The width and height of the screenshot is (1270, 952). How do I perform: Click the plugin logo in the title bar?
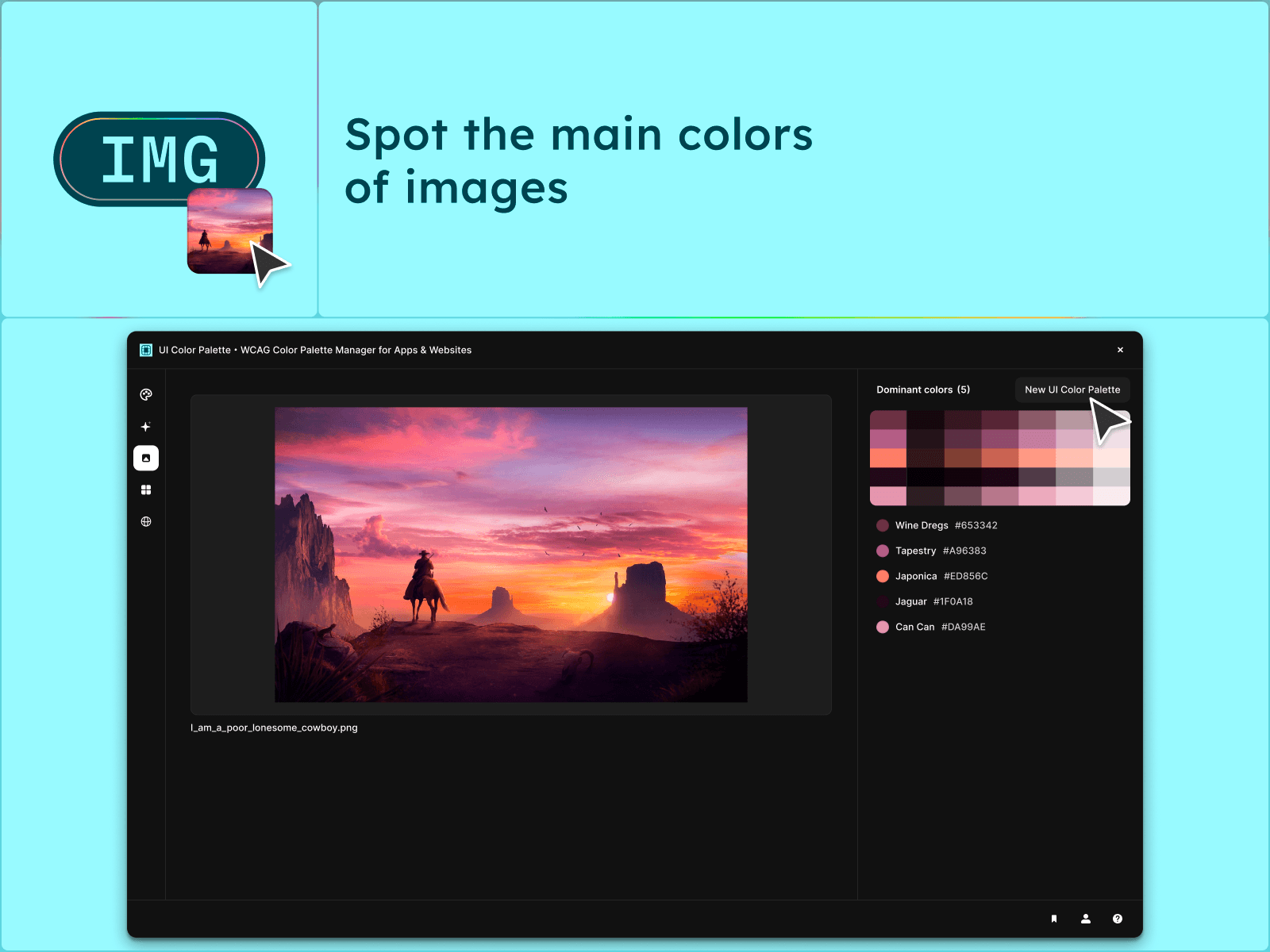click(146, 350)
